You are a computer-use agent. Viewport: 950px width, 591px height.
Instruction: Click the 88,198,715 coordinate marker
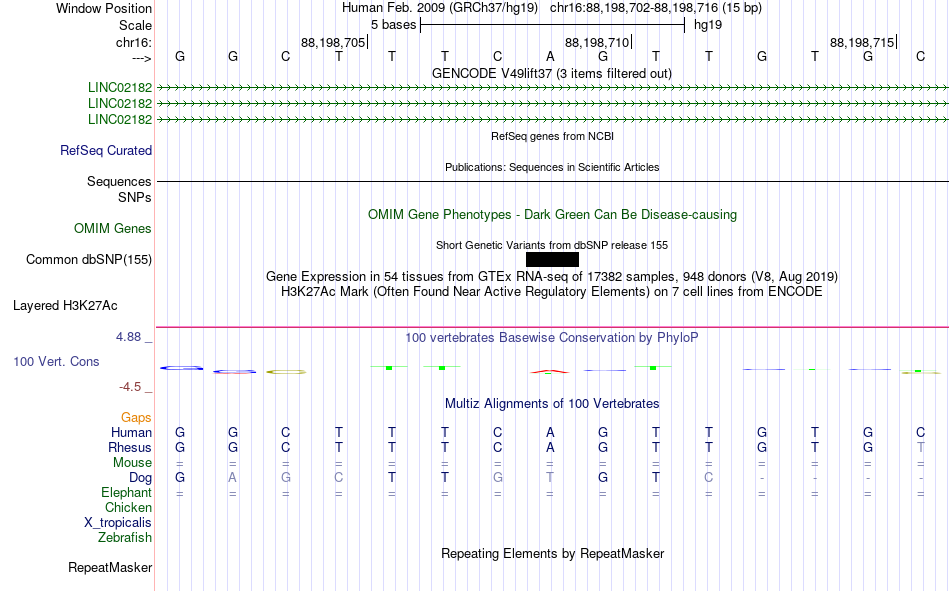pyautogui.click(x=863, y=42)
